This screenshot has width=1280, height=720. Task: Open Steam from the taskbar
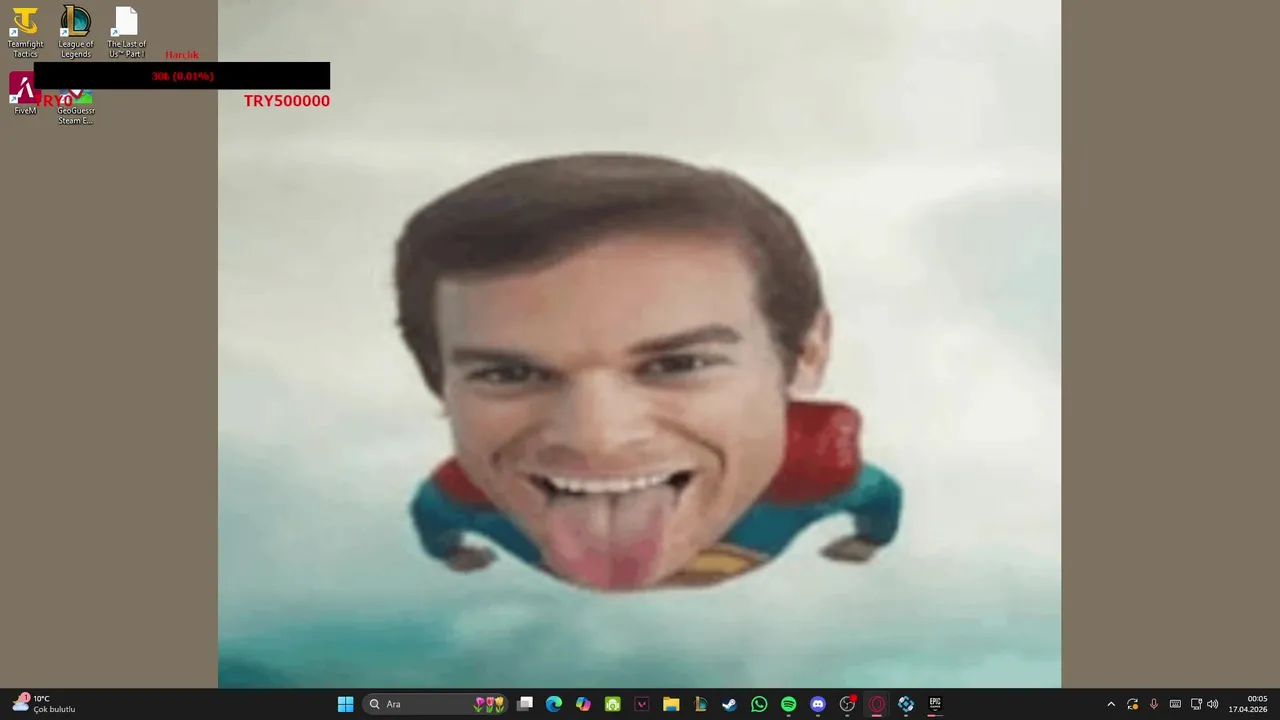(729, 704)
